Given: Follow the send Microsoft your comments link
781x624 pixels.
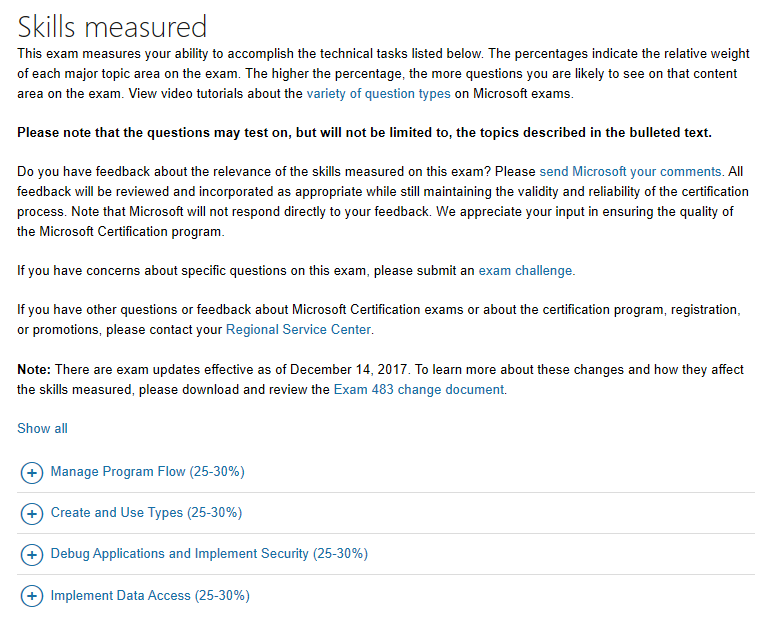Looking at the screenshot, I should click(x=631, y=172).
